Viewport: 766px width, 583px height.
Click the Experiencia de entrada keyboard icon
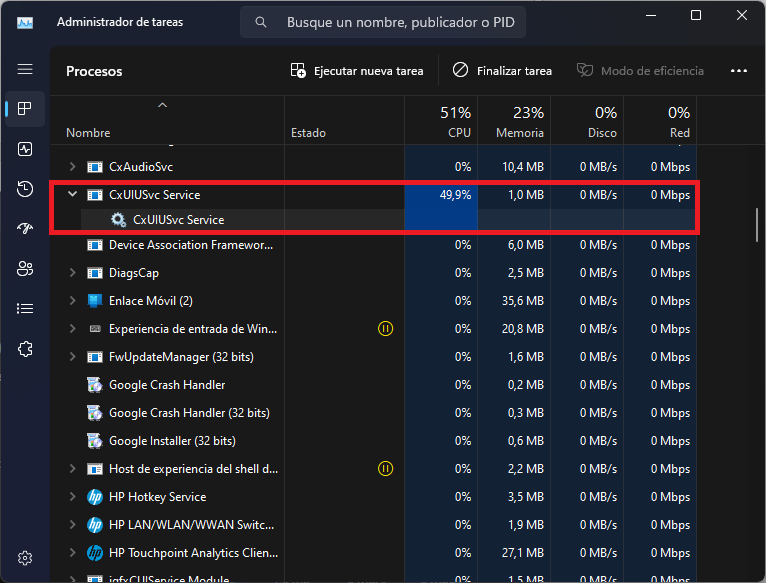95,329
